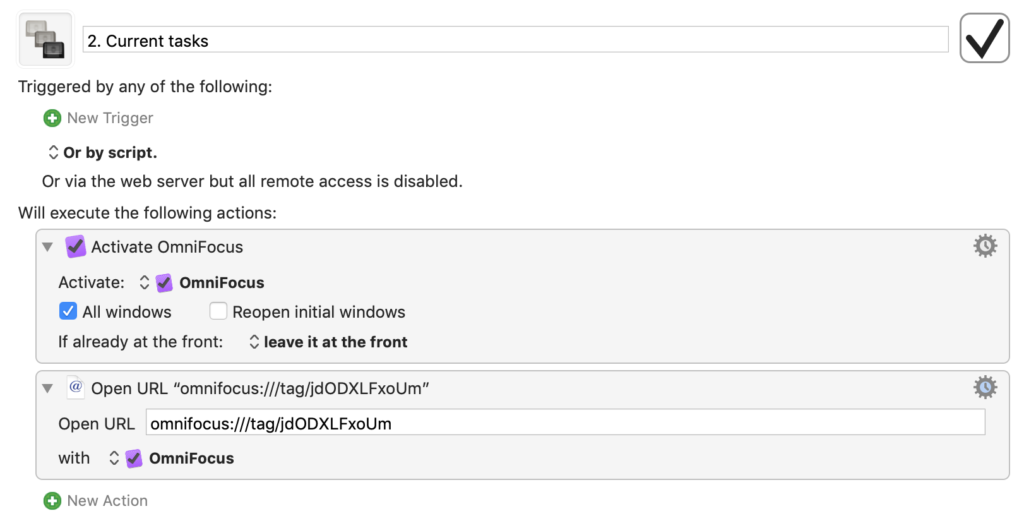
Task: Open the Activate OmniFocus action gear menu
Action: click(x=985, y=246)
